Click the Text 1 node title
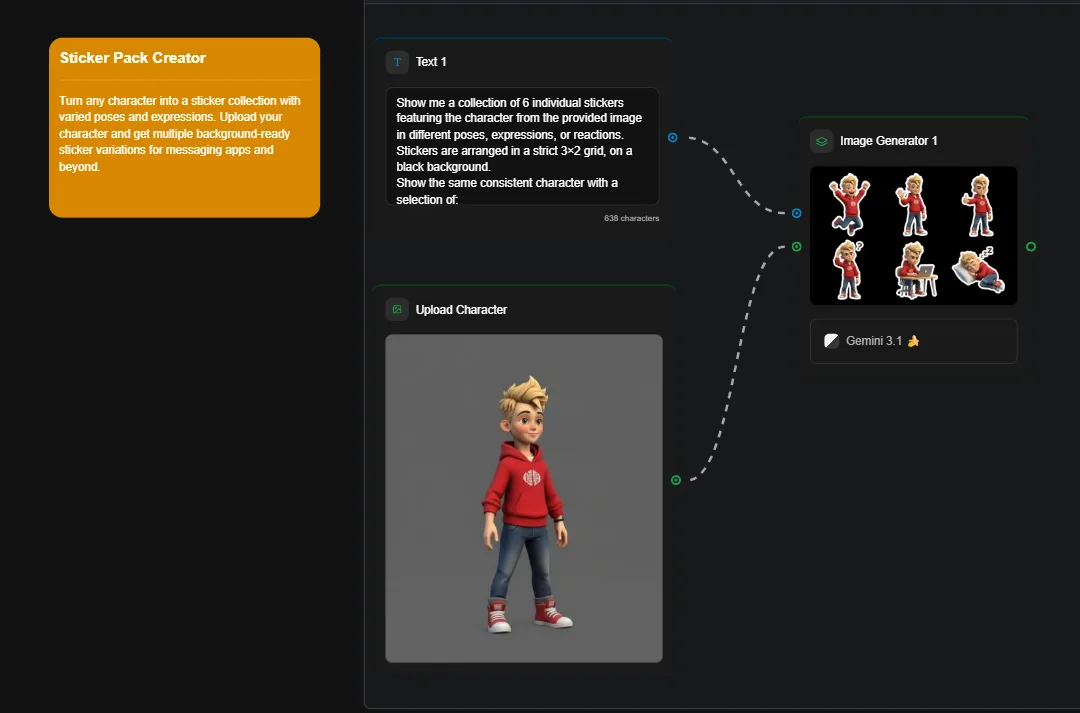The height and width of the screenshot is (713, 1080). pos(431,62)
